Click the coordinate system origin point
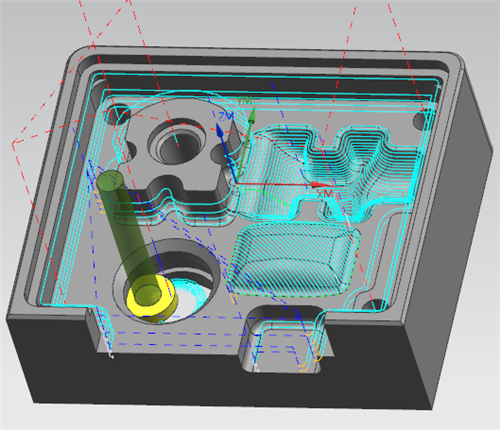 tap(237, 183)
